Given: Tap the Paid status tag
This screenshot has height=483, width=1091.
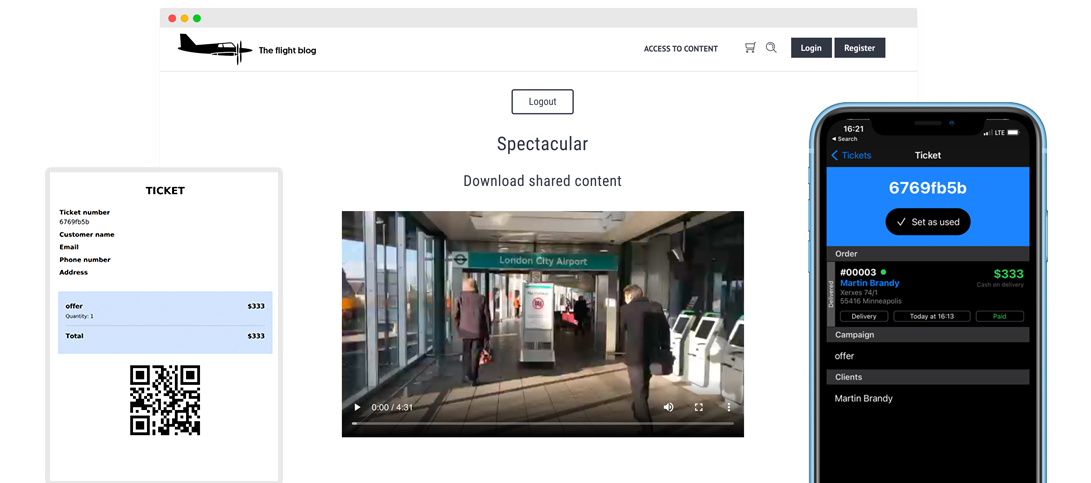Looking at the screenshot, I should coord(1000,316).
